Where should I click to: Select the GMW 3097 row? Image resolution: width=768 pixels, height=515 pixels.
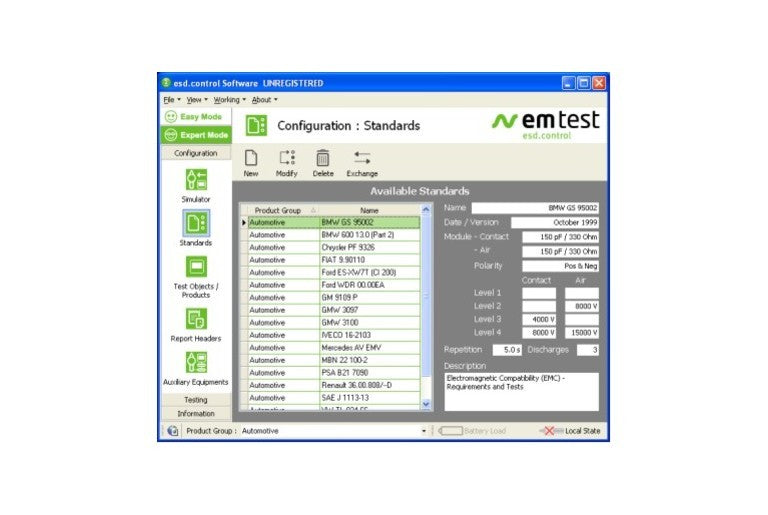point(334,310)
